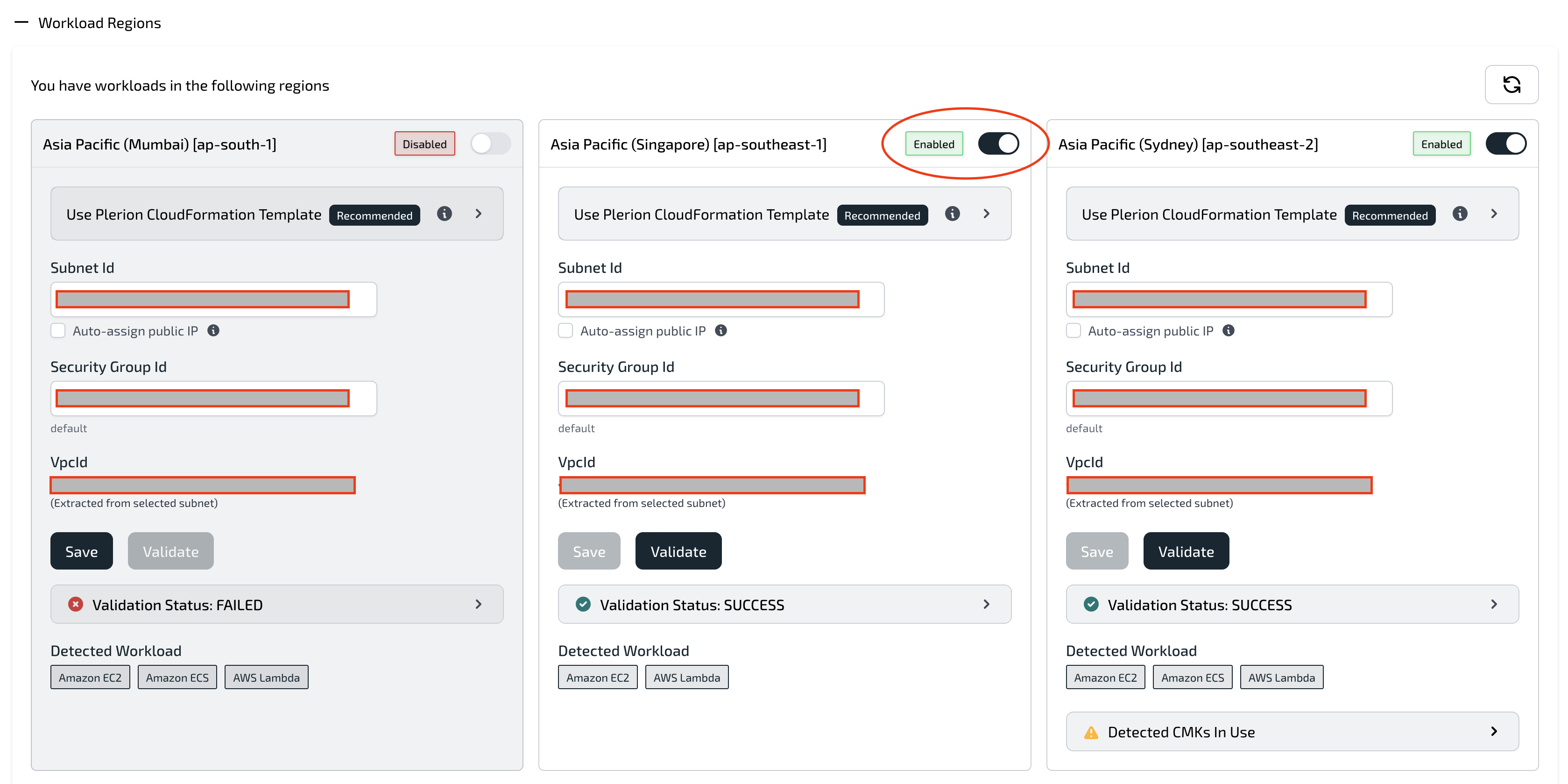Click the warning triangle on Detected CMKs In Use
Image resolution: width=1568 pixels, height=784 pixels.
click(x=1090, y=732)
